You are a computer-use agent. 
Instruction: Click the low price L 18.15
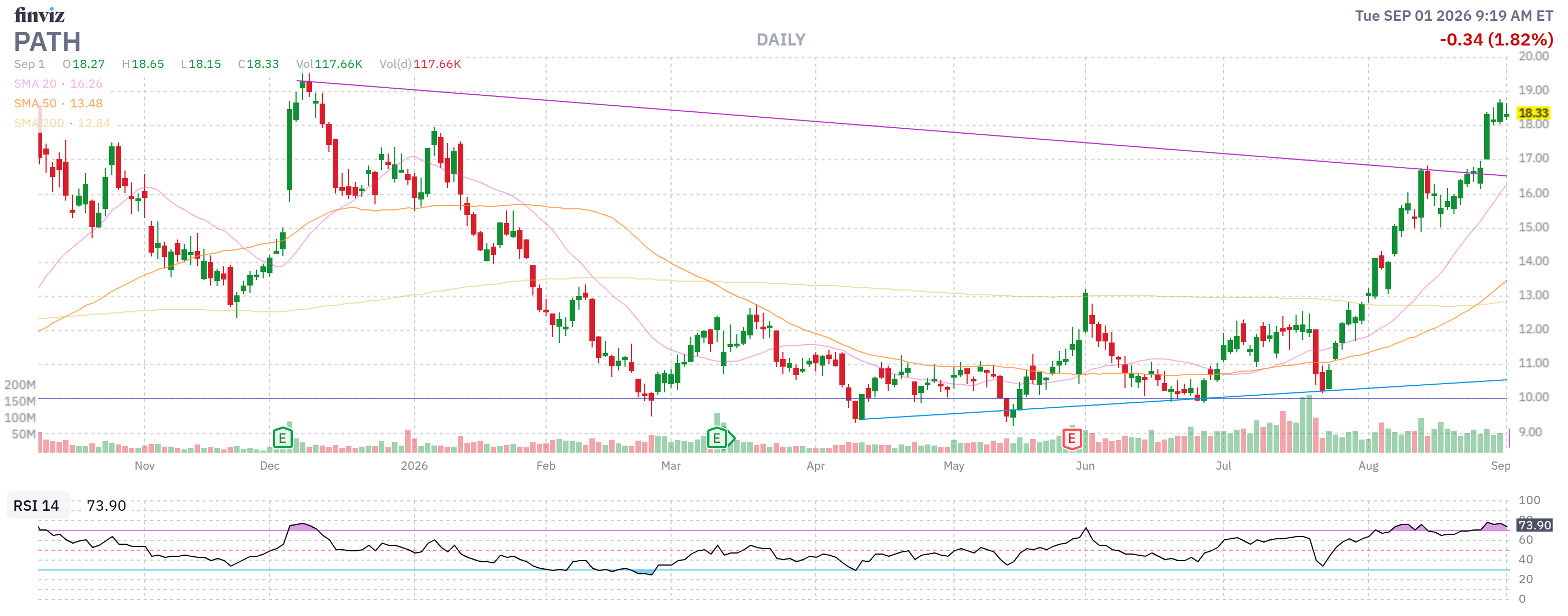(x=201, y=64)
